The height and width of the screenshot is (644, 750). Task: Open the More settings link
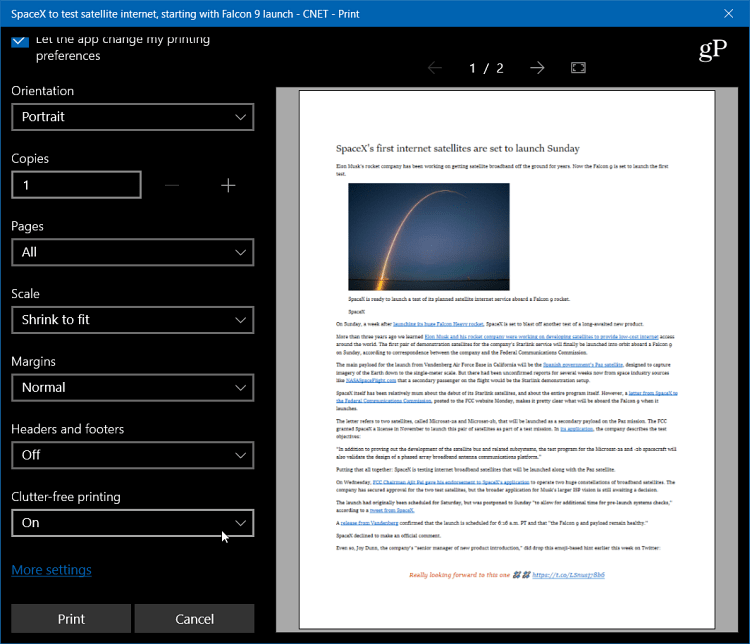pyautogui.click(x=51, y=570)
